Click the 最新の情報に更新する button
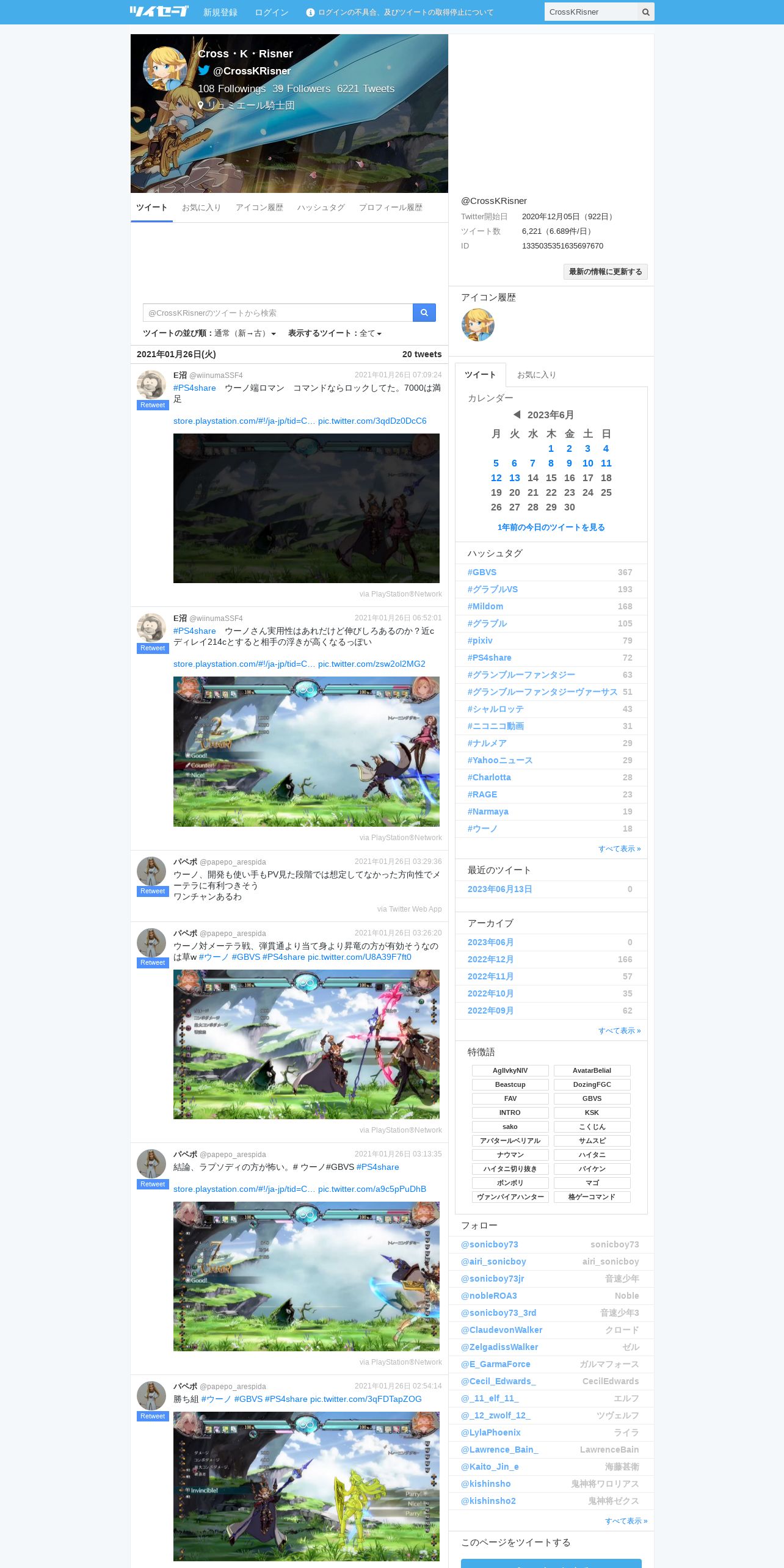This screenshot has height=1568, width=784. click(606, 272)
